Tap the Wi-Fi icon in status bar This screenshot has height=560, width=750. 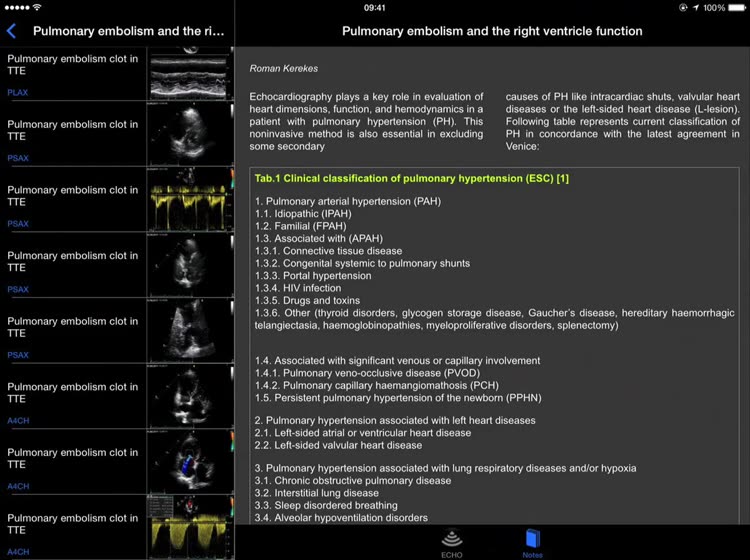point(37,7)
